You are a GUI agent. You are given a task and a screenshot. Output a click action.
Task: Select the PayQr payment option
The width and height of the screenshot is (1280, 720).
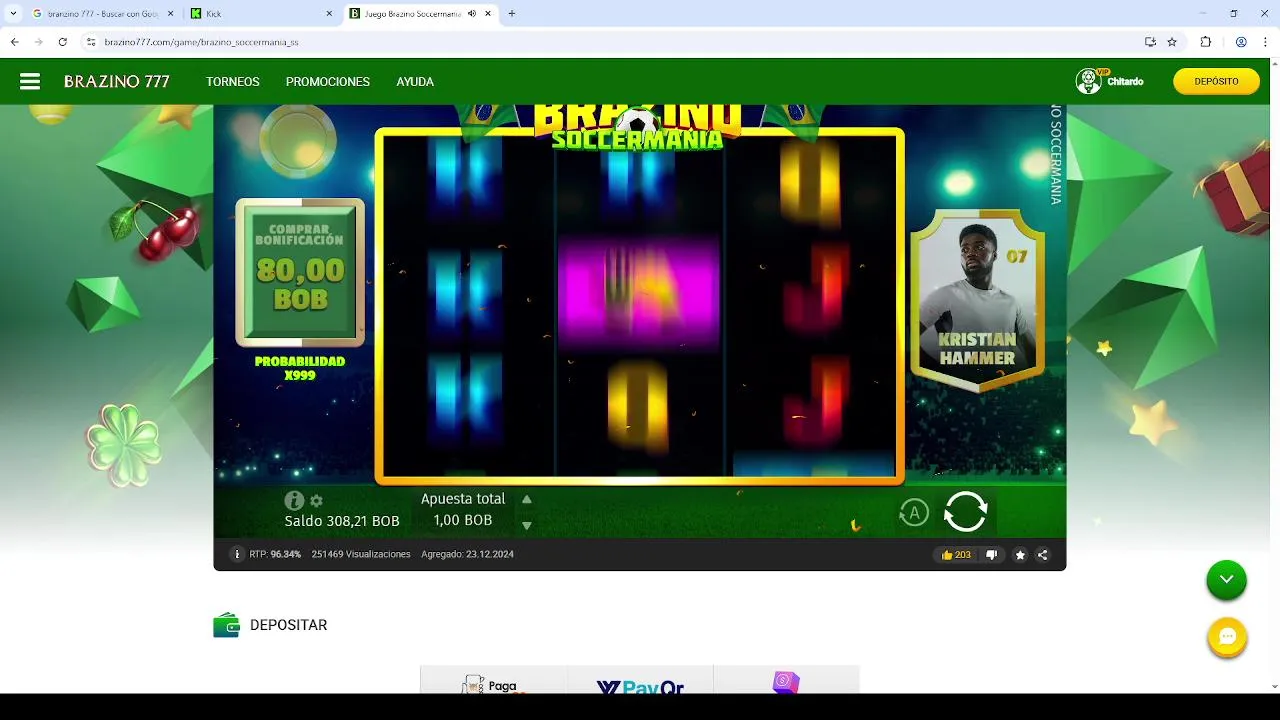[x=640, y=682]
